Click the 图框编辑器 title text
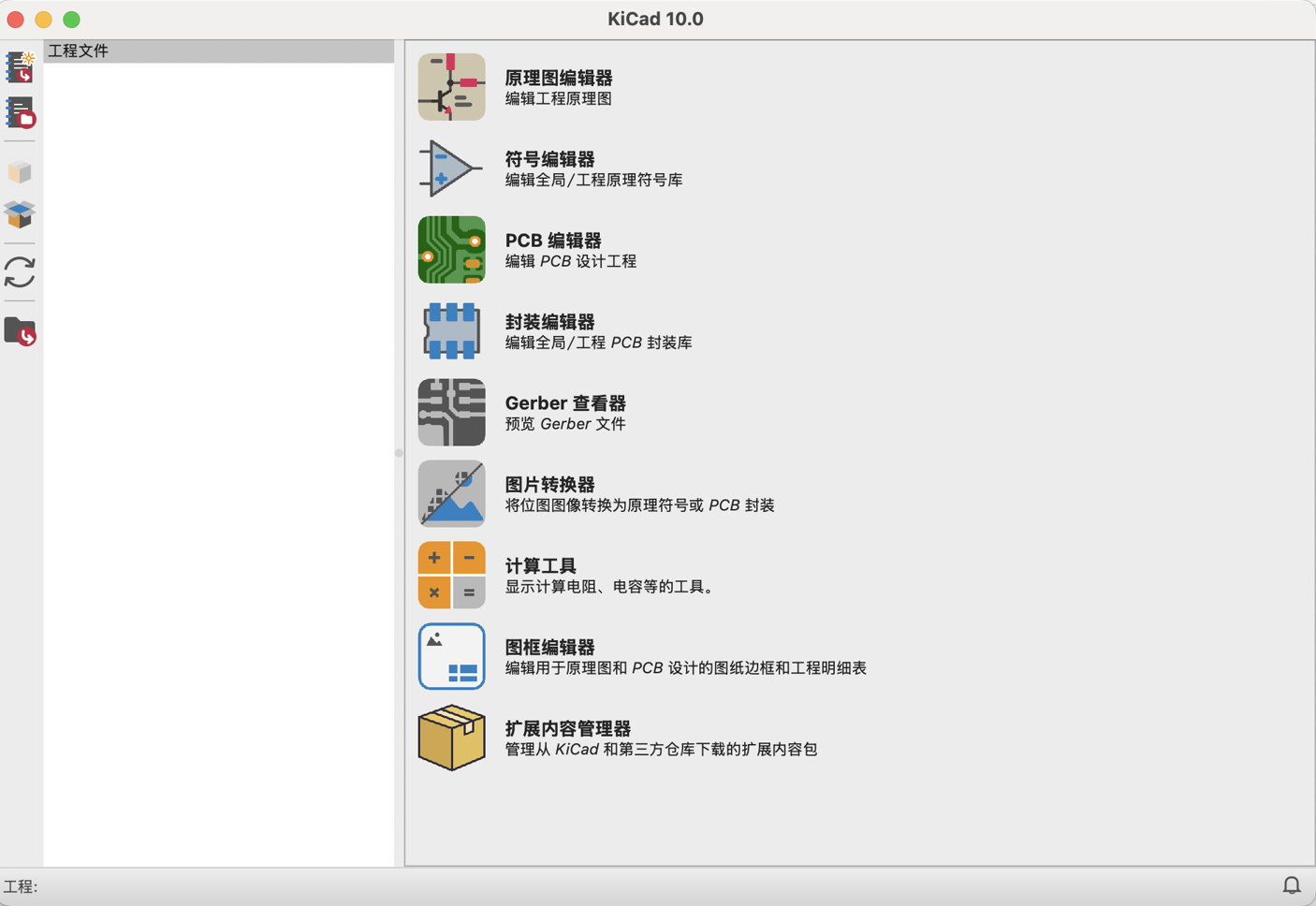The image size is (1316, 906). [x=550, y=648]
